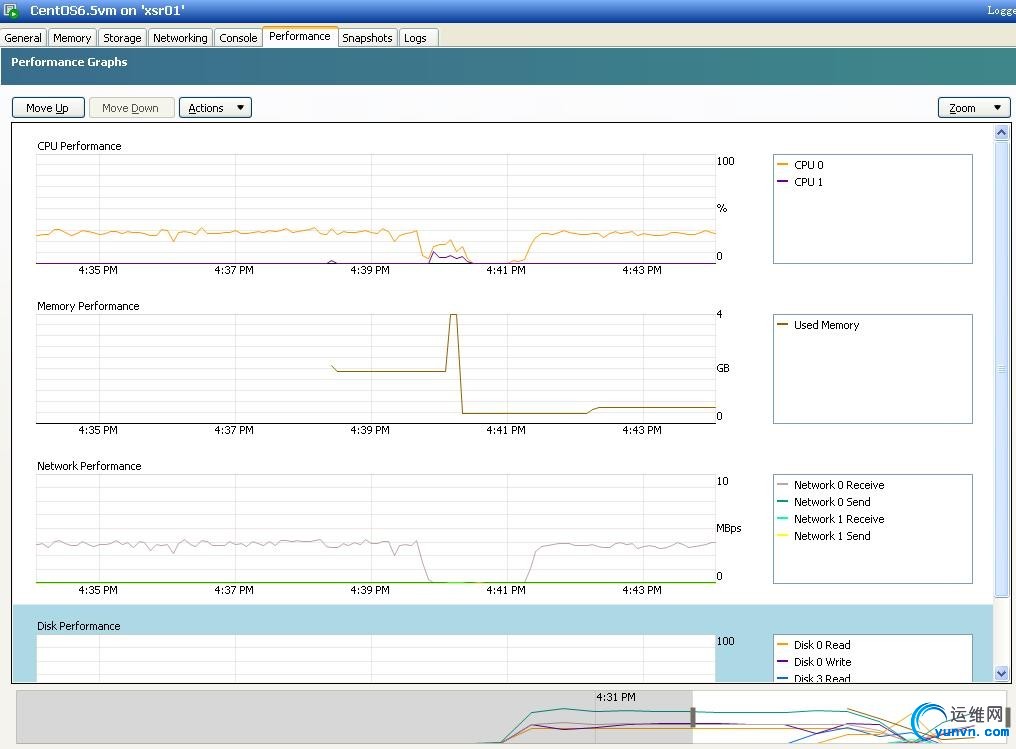
Task: Open the Zoom dropdown menu
Action: click(974, 108)
